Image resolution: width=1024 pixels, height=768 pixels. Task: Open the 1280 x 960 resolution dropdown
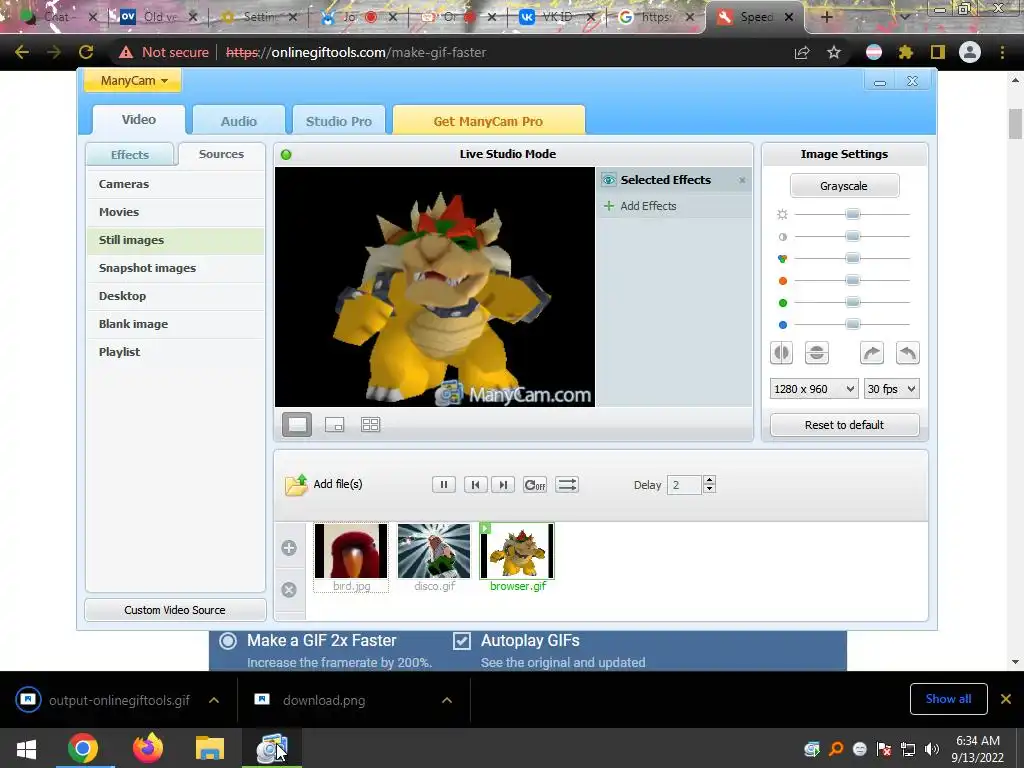pyautogui.click(x=814, y=389)
